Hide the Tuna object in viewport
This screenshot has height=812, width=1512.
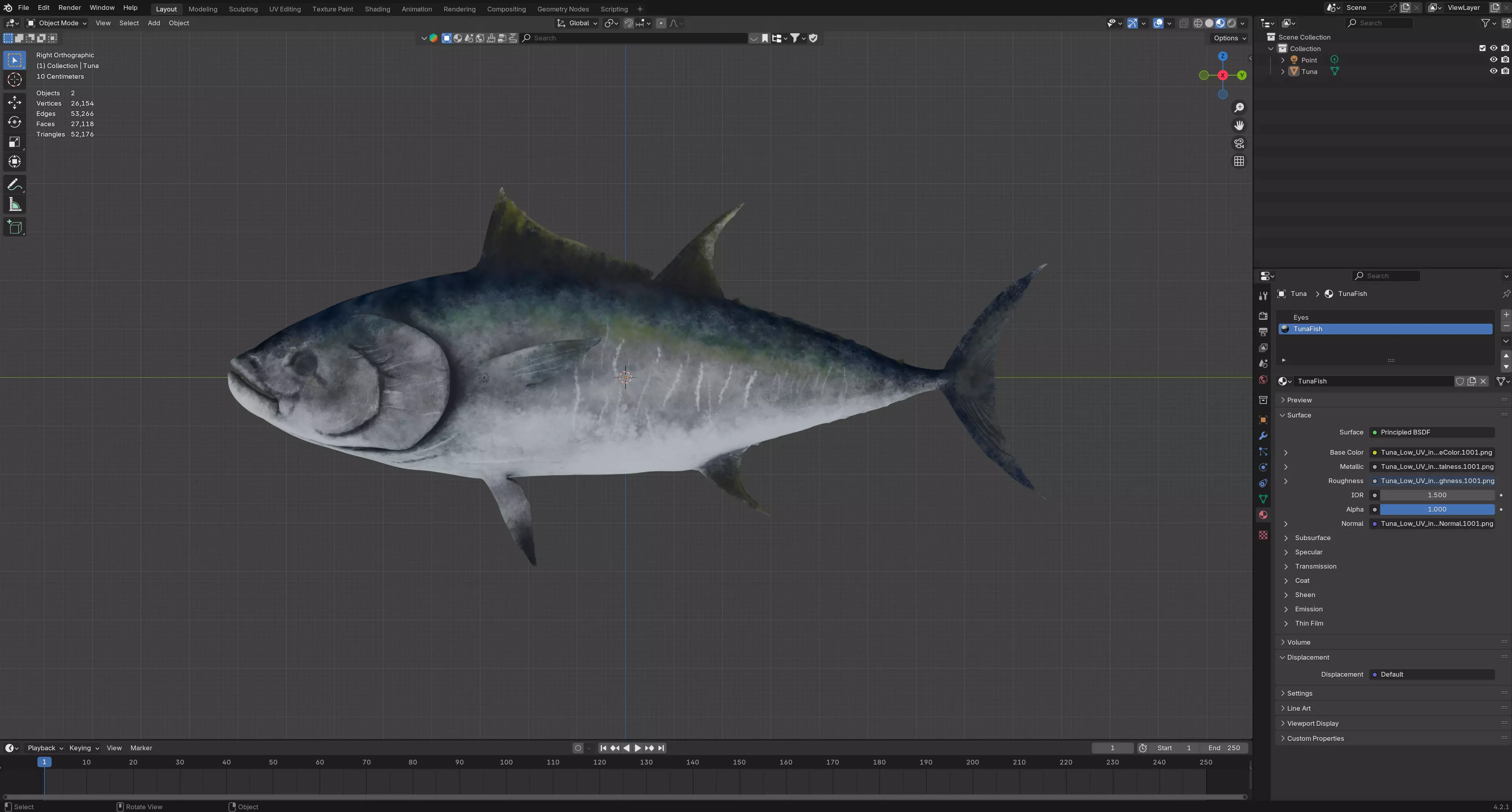[1493, 71]
